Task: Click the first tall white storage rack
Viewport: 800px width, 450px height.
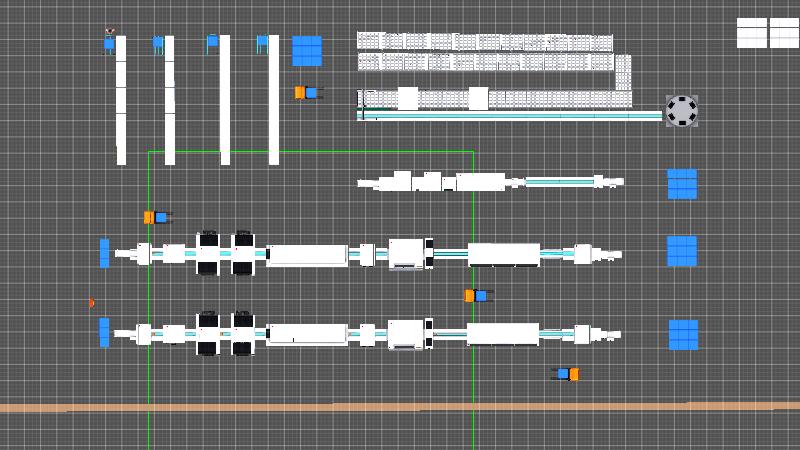Action: pos(121,100)
